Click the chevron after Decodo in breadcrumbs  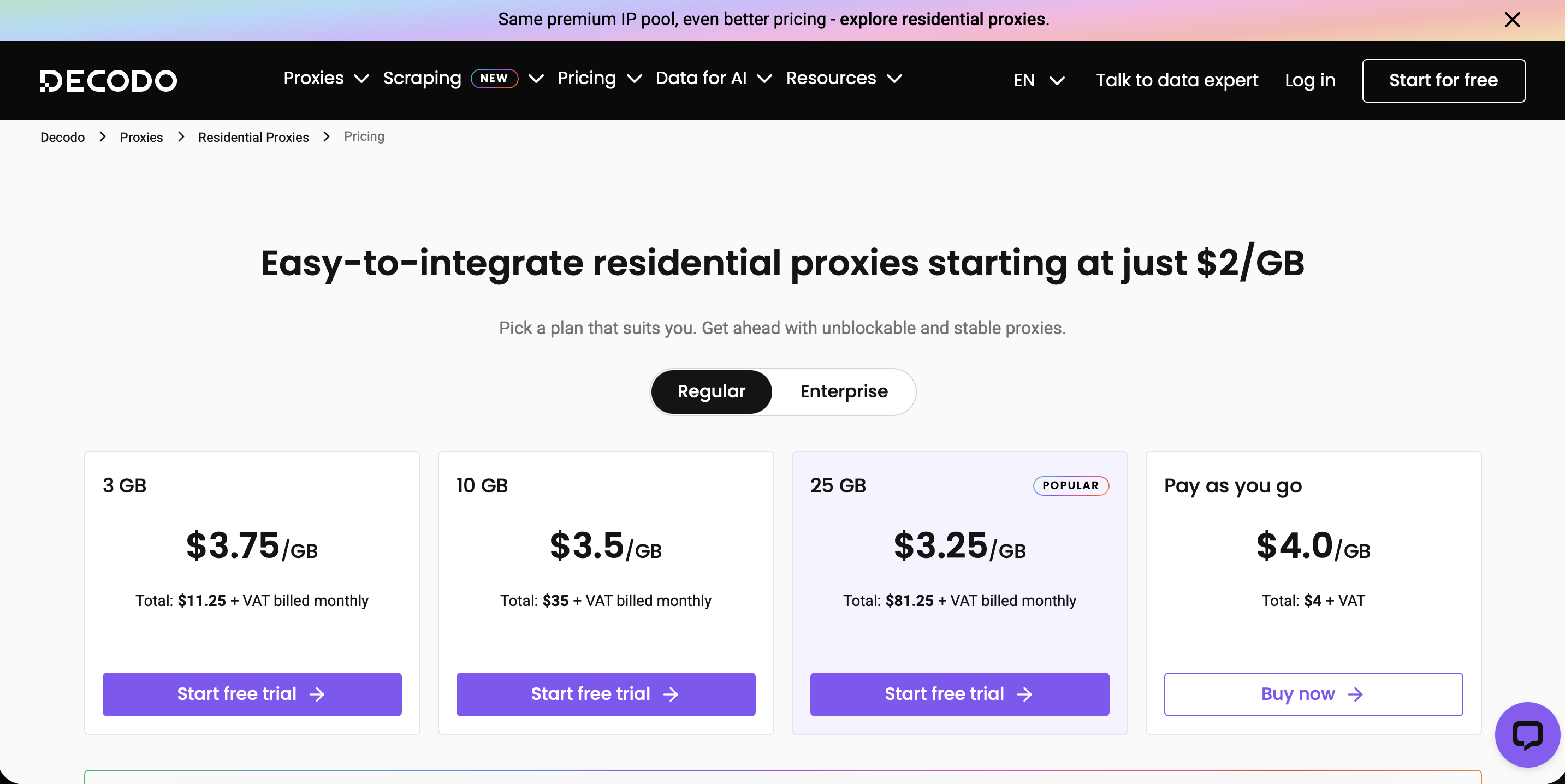103,137
